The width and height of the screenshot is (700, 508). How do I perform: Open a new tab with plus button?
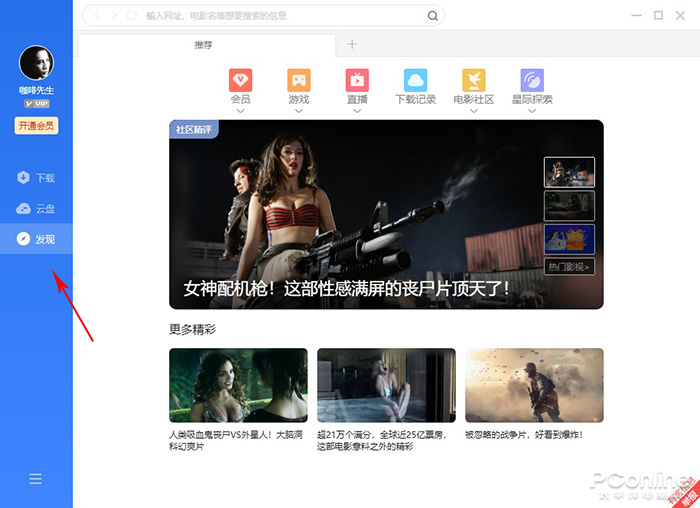[x=352, y=44]
